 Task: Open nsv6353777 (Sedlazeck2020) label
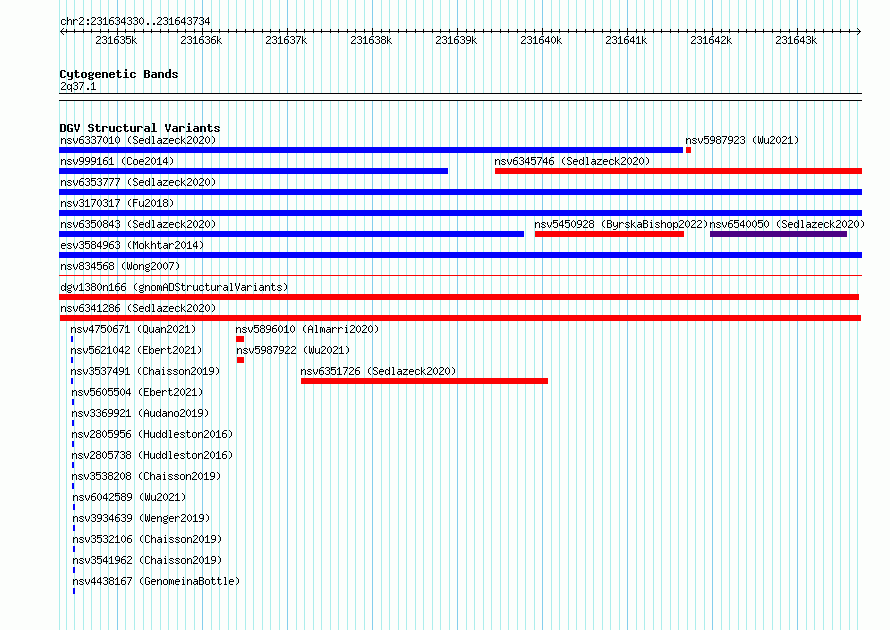pos(138,182)
